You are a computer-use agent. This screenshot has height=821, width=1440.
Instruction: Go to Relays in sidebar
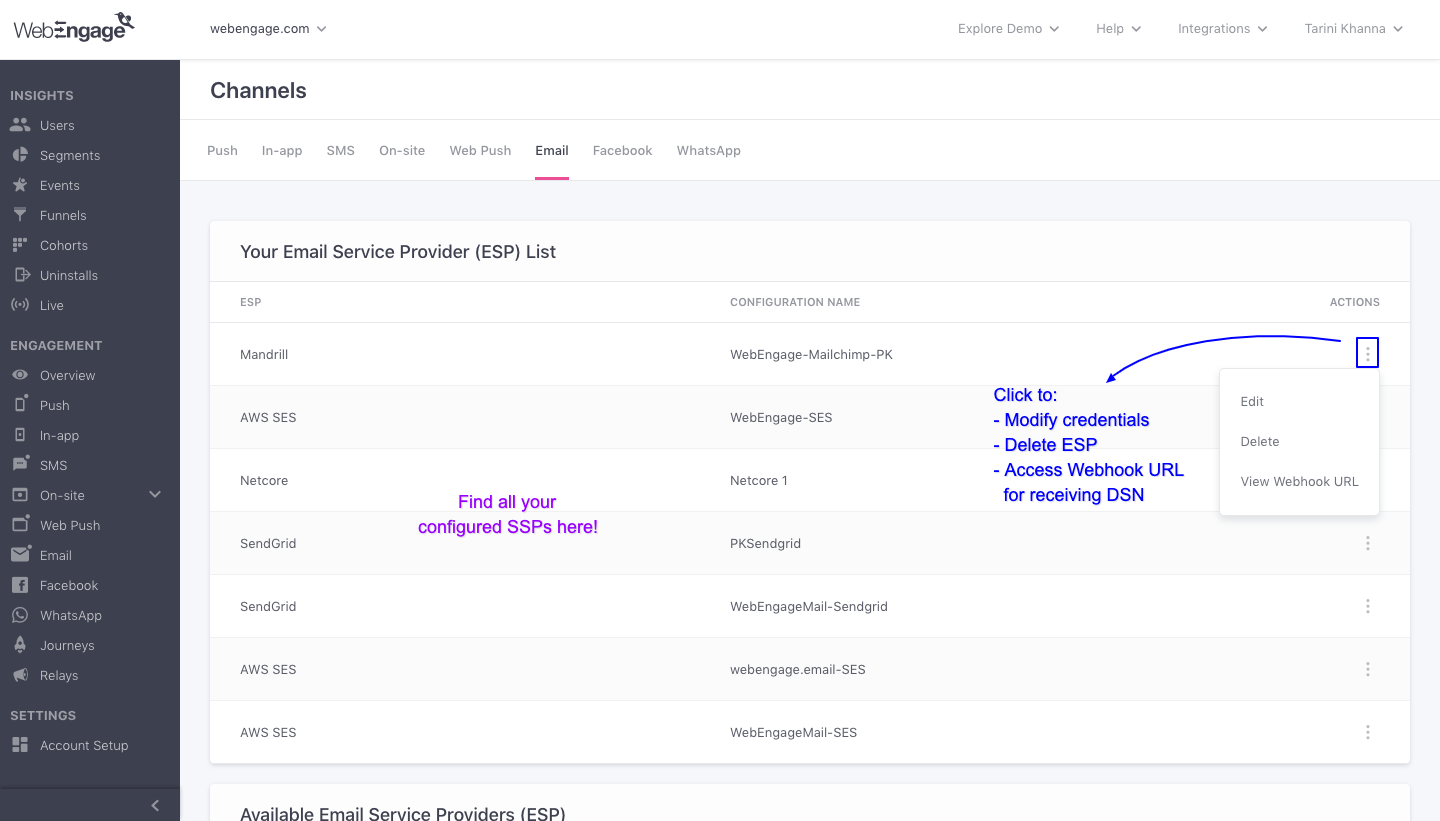click(59, 675)
